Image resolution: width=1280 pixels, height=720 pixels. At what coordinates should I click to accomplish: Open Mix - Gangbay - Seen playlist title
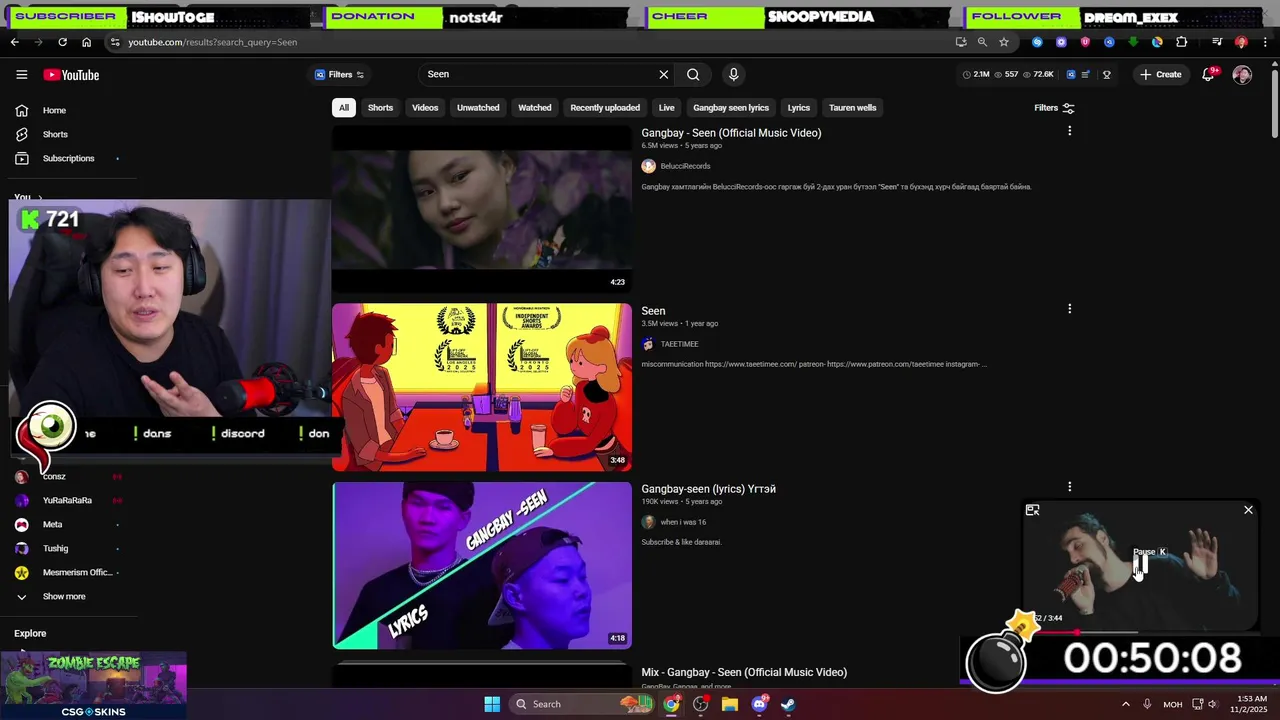point(744,672)
